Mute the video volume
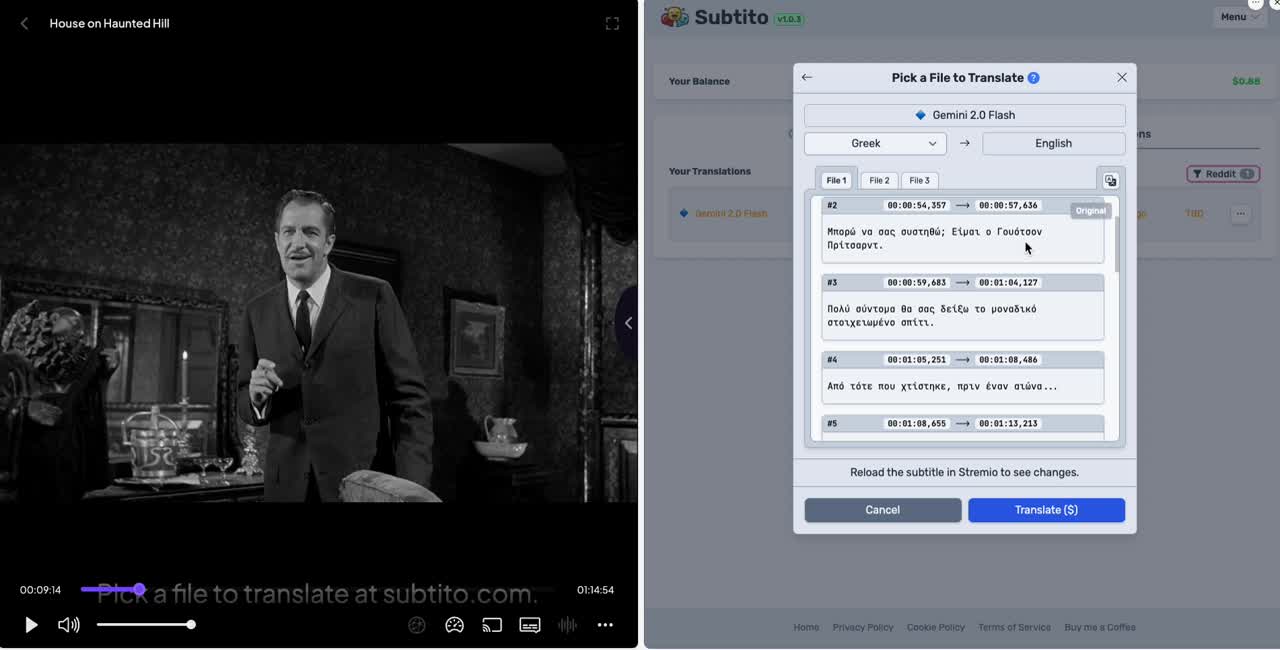 pos(68,624)
